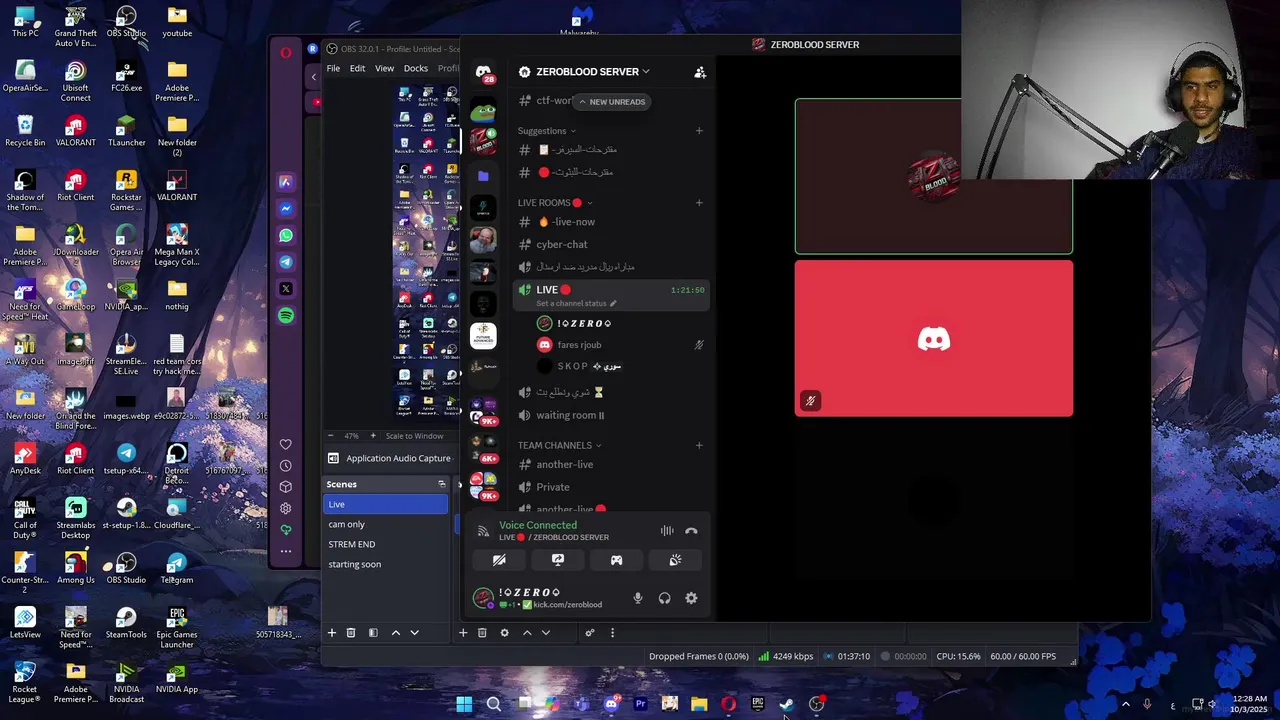Open the Discord soundboard button

click(x=675, y=560)
